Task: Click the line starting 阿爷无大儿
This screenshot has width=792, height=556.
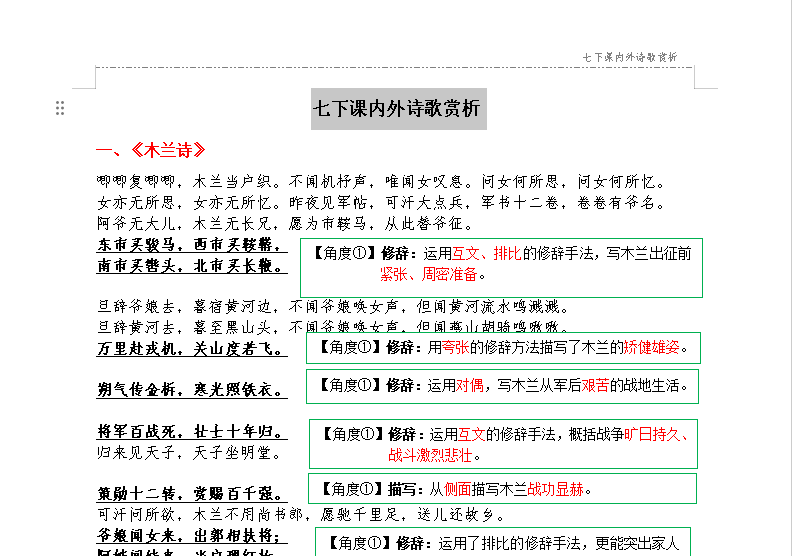Action: click(x=286, y=223)
